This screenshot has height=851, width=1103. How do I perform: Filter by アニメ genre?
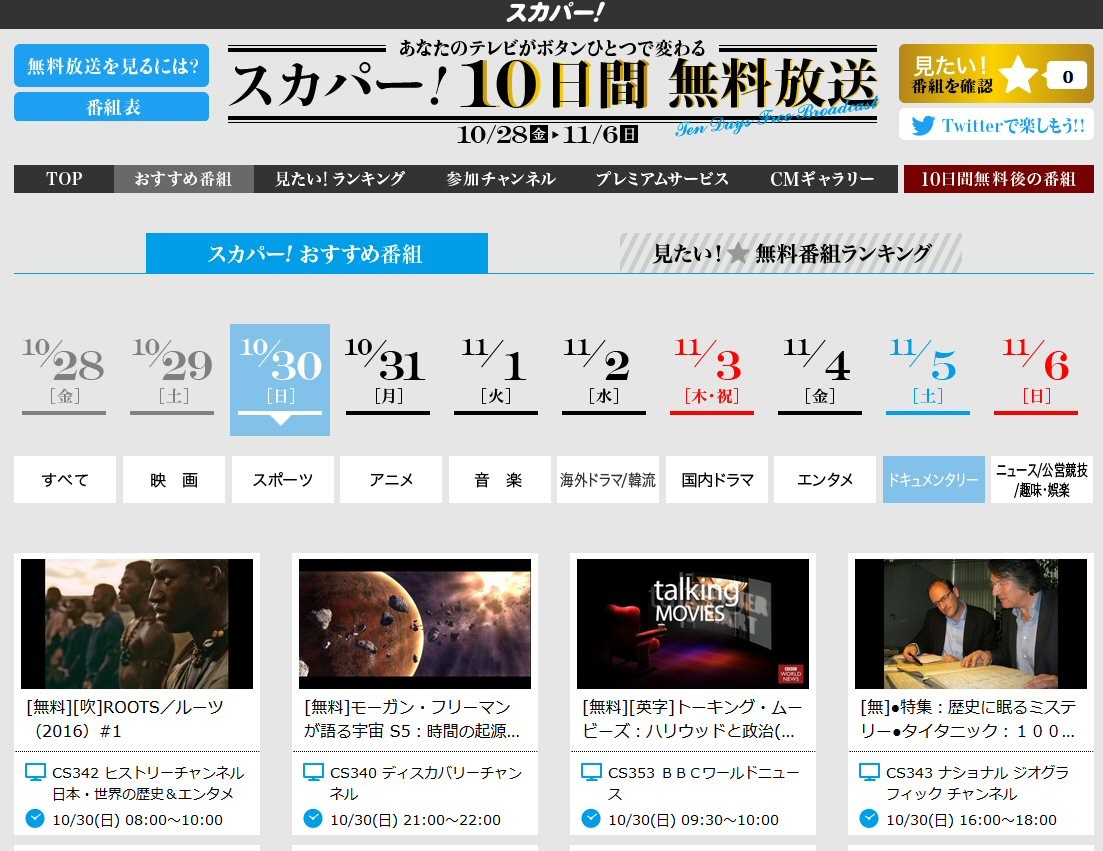coord(391,480)
